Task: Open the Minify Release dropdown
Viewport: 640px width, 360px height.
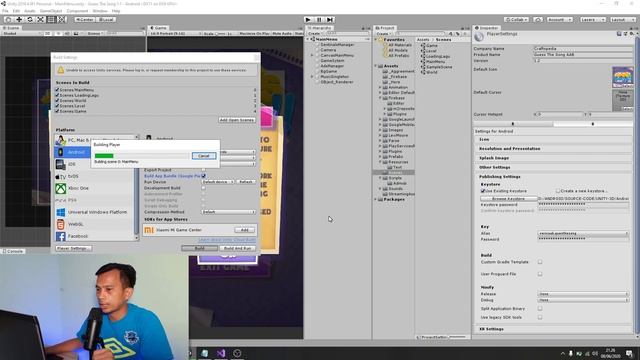Action: (583, 294)
